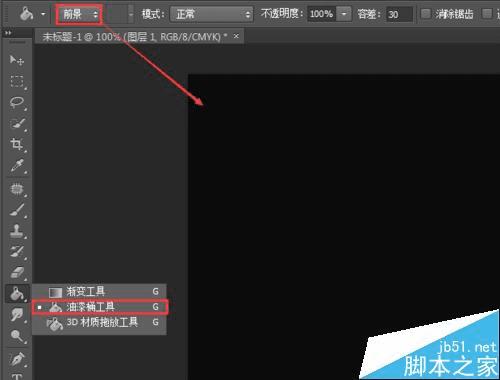Image resolution: width=500 pixels, height=380 pixels.
Task: Select the Pen tool
Action: pos(17,359)
